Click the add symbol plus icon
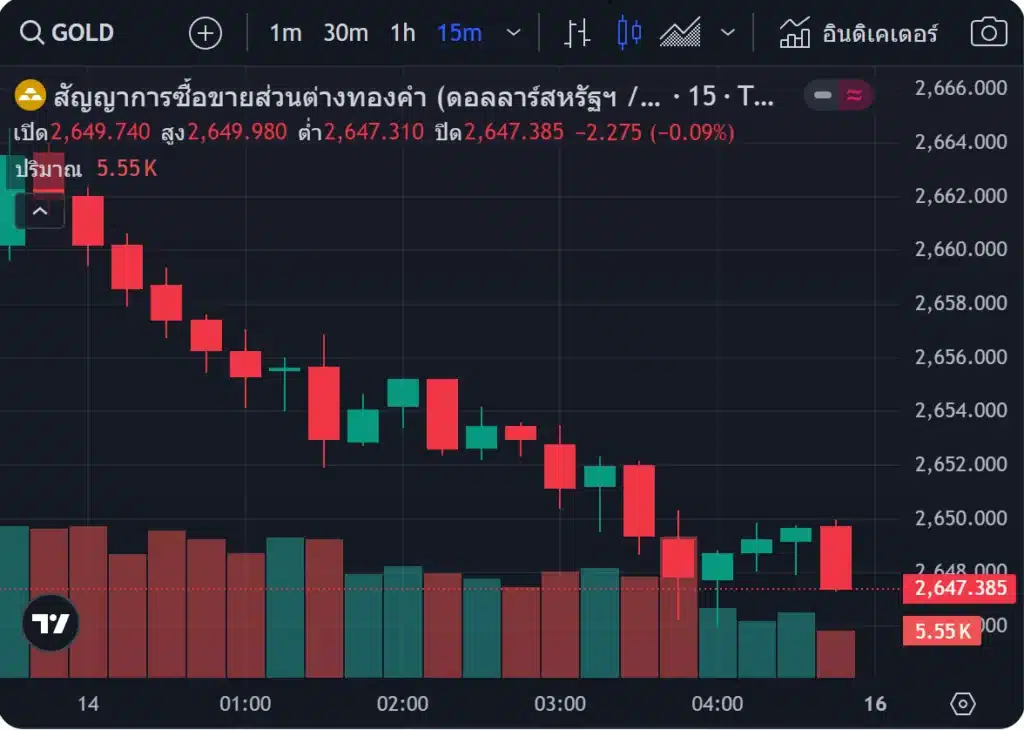 (205, 33)
